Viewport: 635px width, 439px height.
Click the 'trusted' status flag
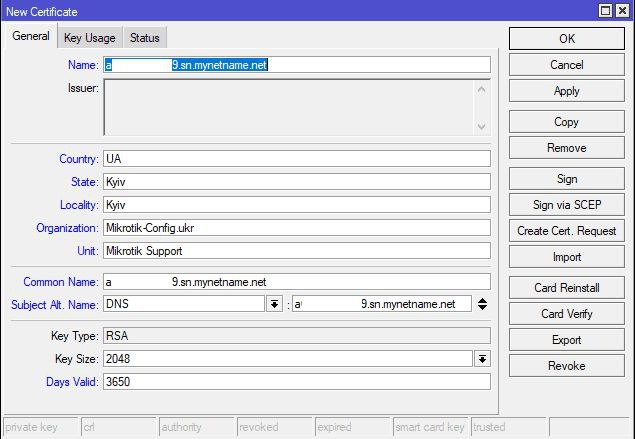(x=508, y=427)
